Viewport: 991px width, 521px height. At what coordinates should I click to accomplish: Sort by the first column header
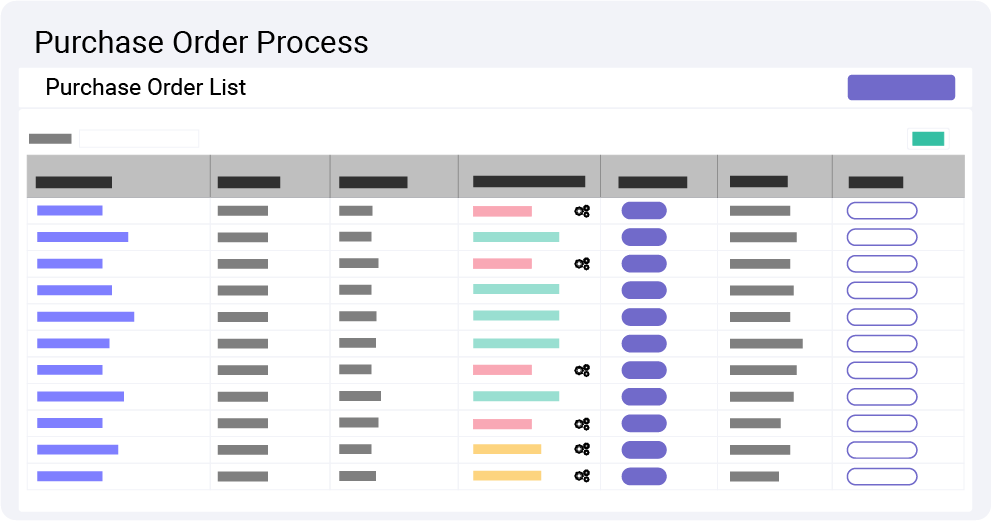pos(73,182)
